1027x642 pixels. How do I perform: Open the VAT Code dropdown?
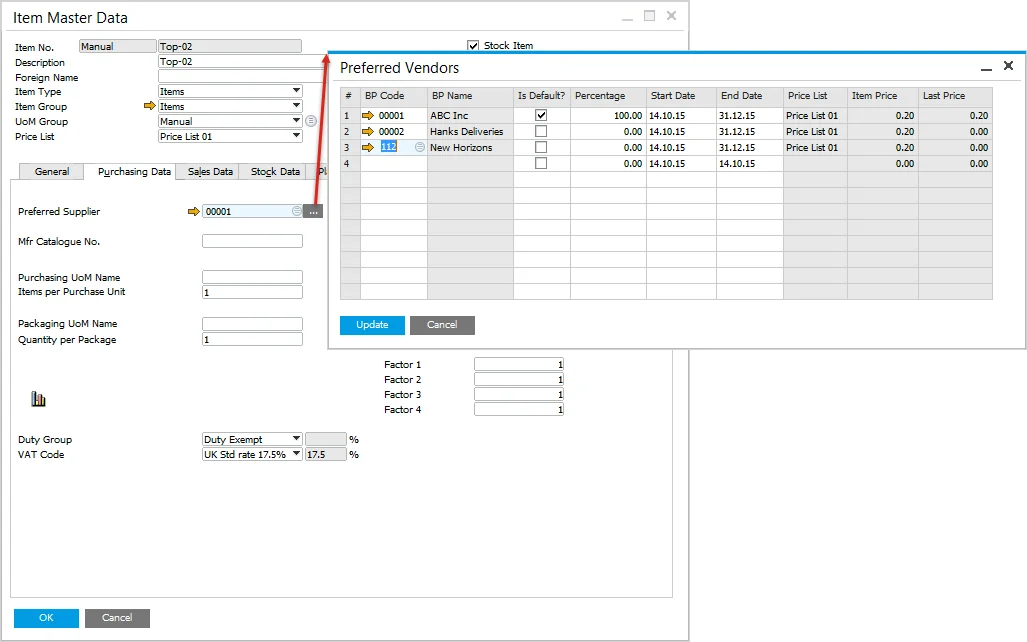296,454
